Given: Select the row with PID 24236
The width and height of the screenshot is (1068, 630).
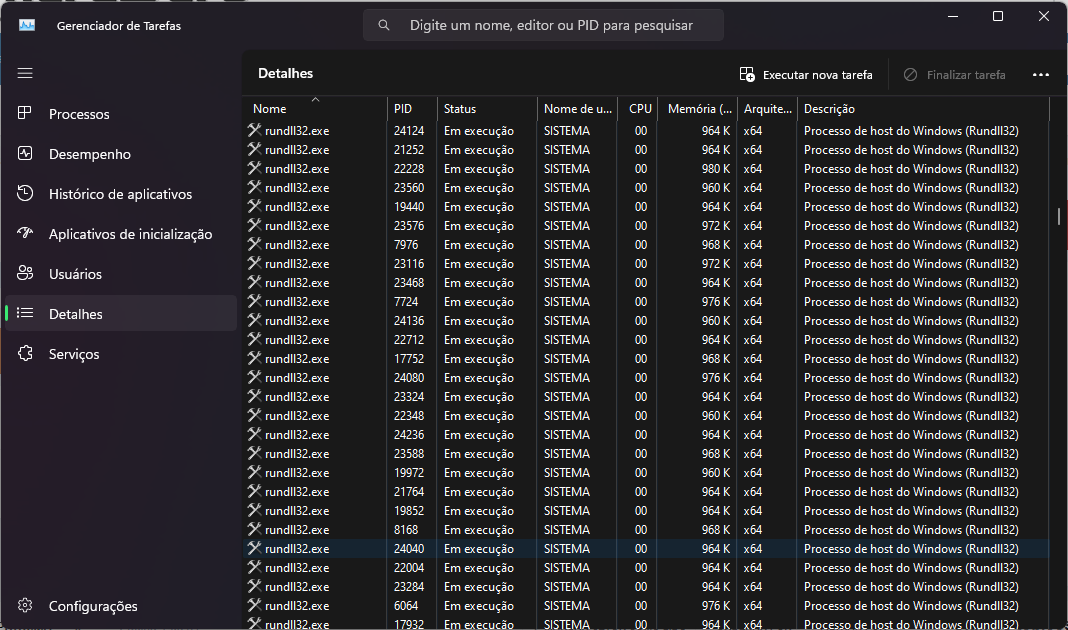Looking at the screenshot, I should click(646, 435).
